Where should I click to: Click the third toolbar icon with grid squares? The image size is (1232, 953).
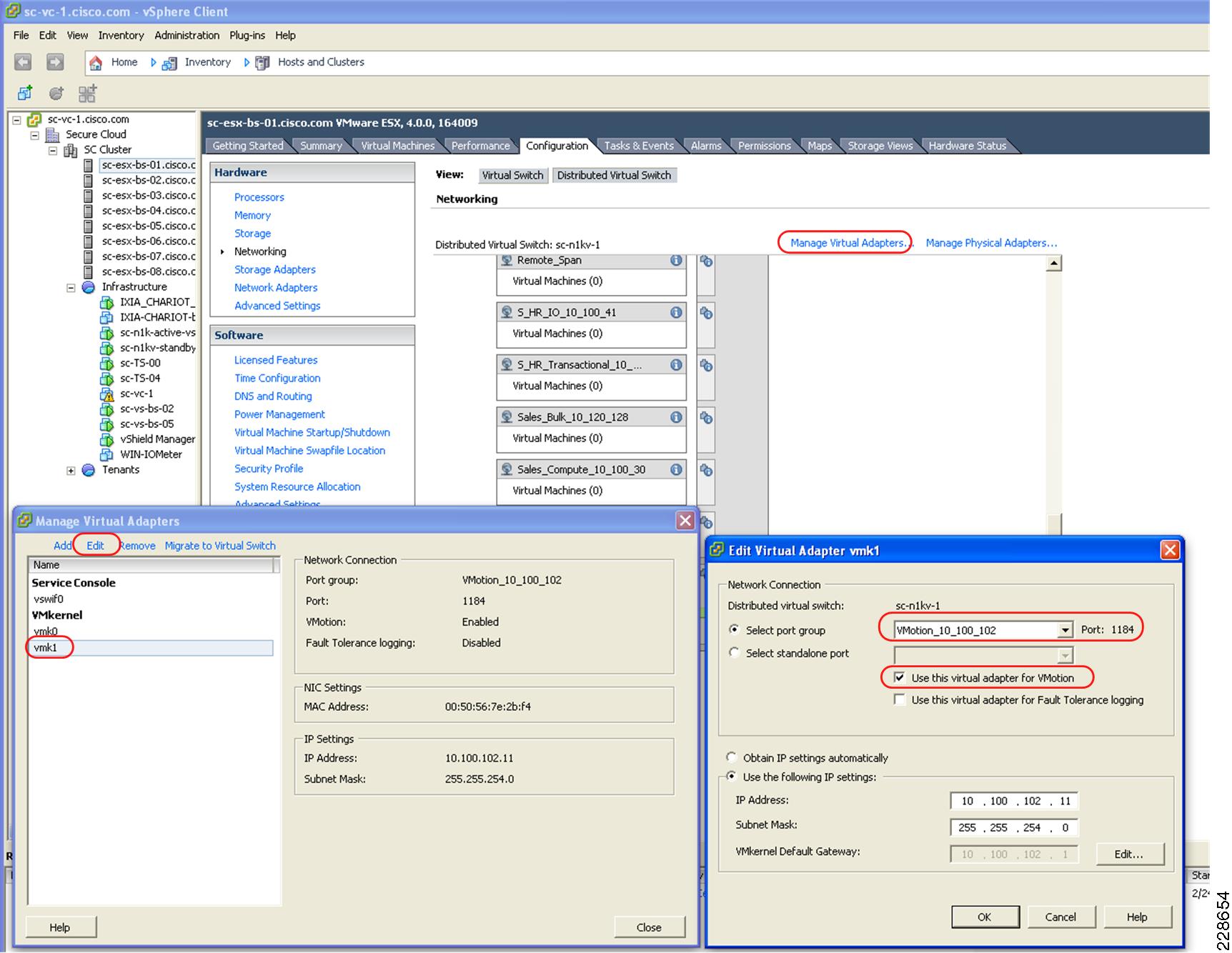coord(87,93)
